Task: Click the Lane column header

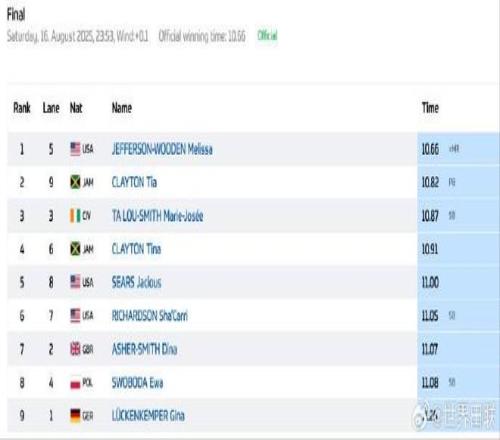Action: pos(51,108)
